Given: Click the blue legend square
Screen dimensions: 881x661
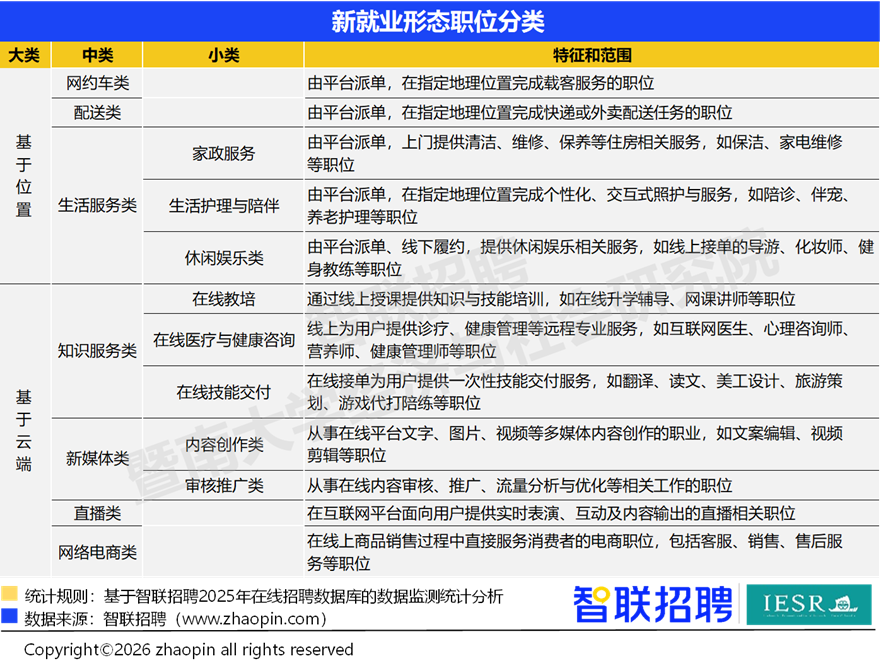Looking at the screenshot, I should point(10,616).
